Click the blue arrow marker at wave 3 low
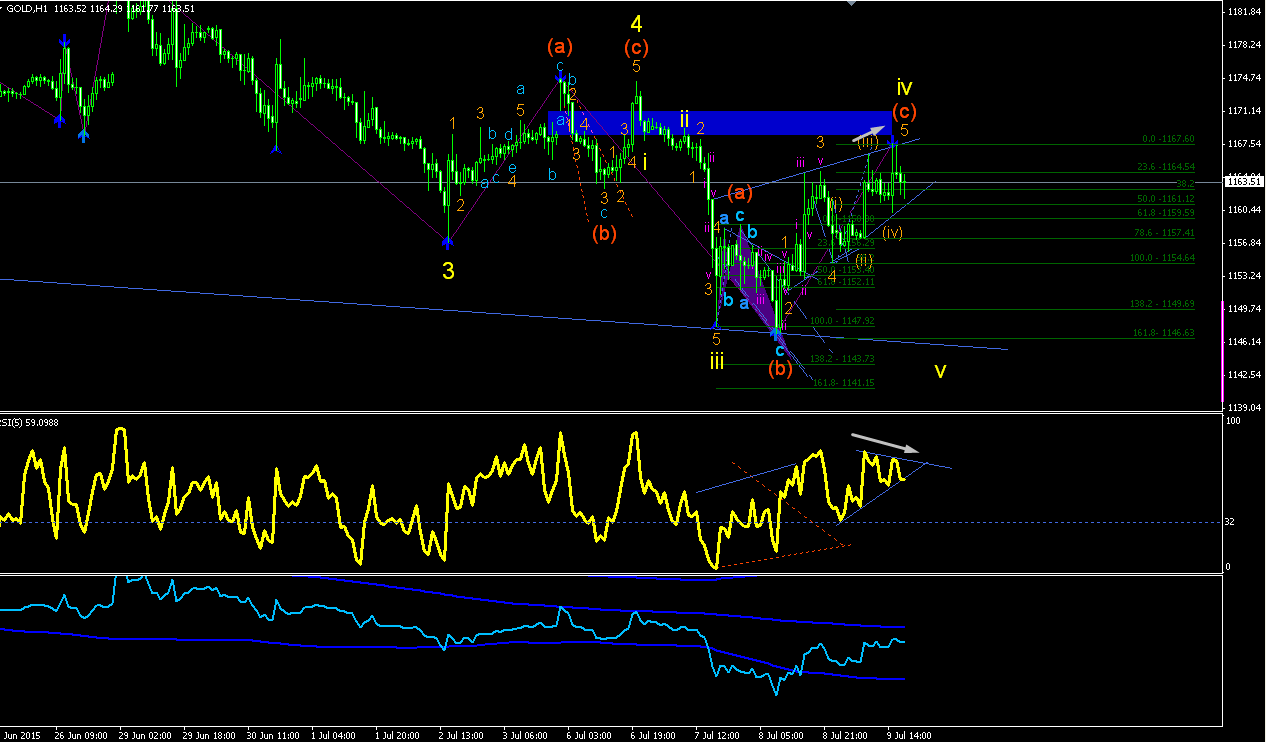Viewport: 1266px width, 742px height. coord(447,241)
